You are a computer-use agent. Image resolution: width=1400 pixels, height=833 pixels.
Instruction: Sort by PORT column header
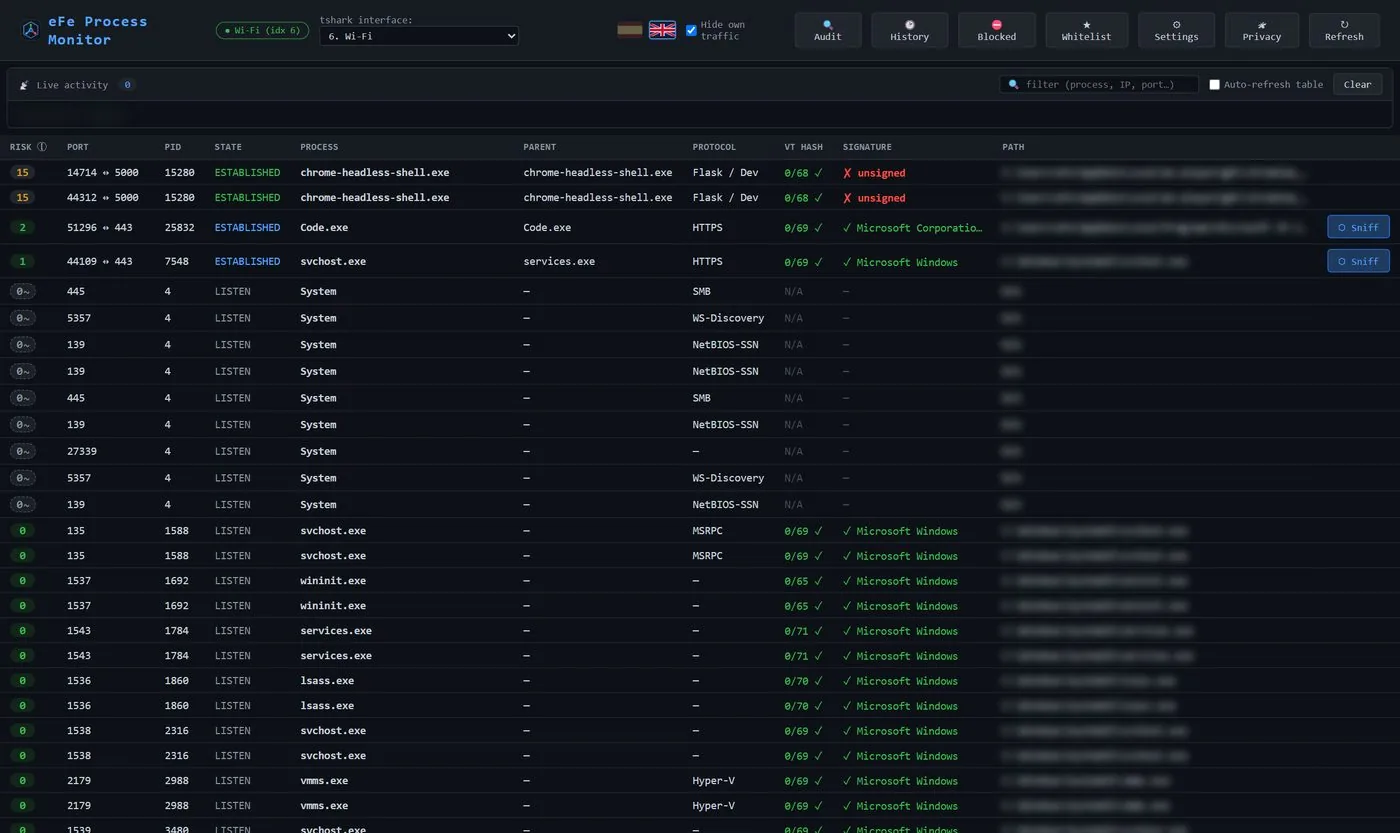[78, 147]
